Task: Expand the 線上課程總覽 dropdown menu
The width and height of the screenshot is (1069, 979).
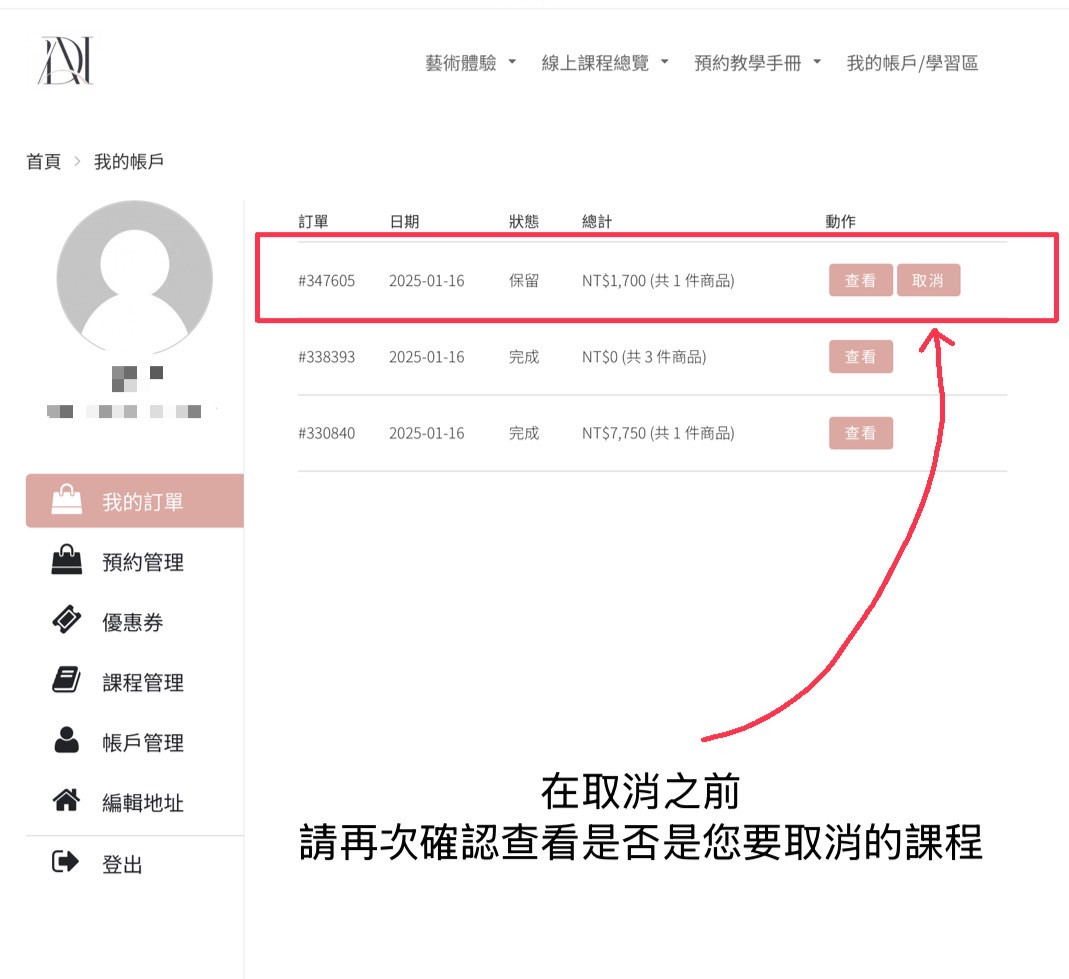Action: pos(604,64)
